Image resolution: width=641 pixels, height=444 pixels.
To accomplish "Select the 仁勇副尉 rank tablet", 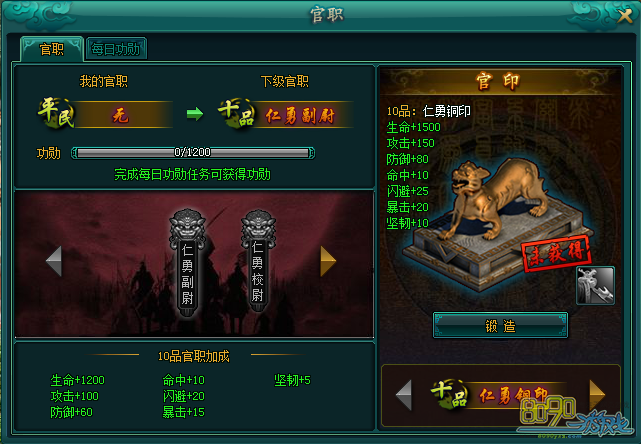I will tap(187, 263).
